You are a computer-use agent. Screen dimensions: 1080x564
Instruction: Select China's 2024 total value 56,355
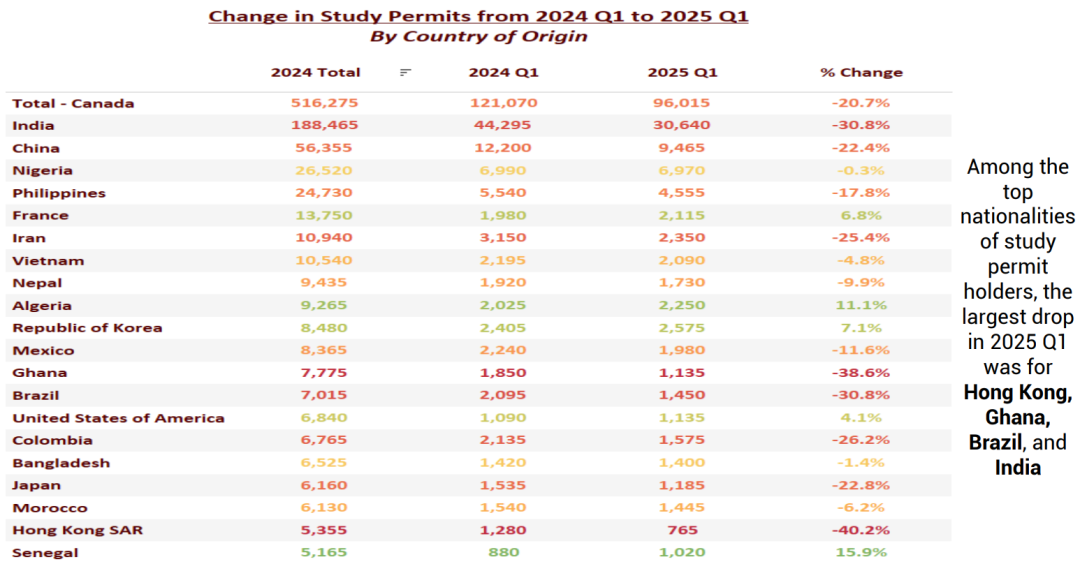(324, 148)
